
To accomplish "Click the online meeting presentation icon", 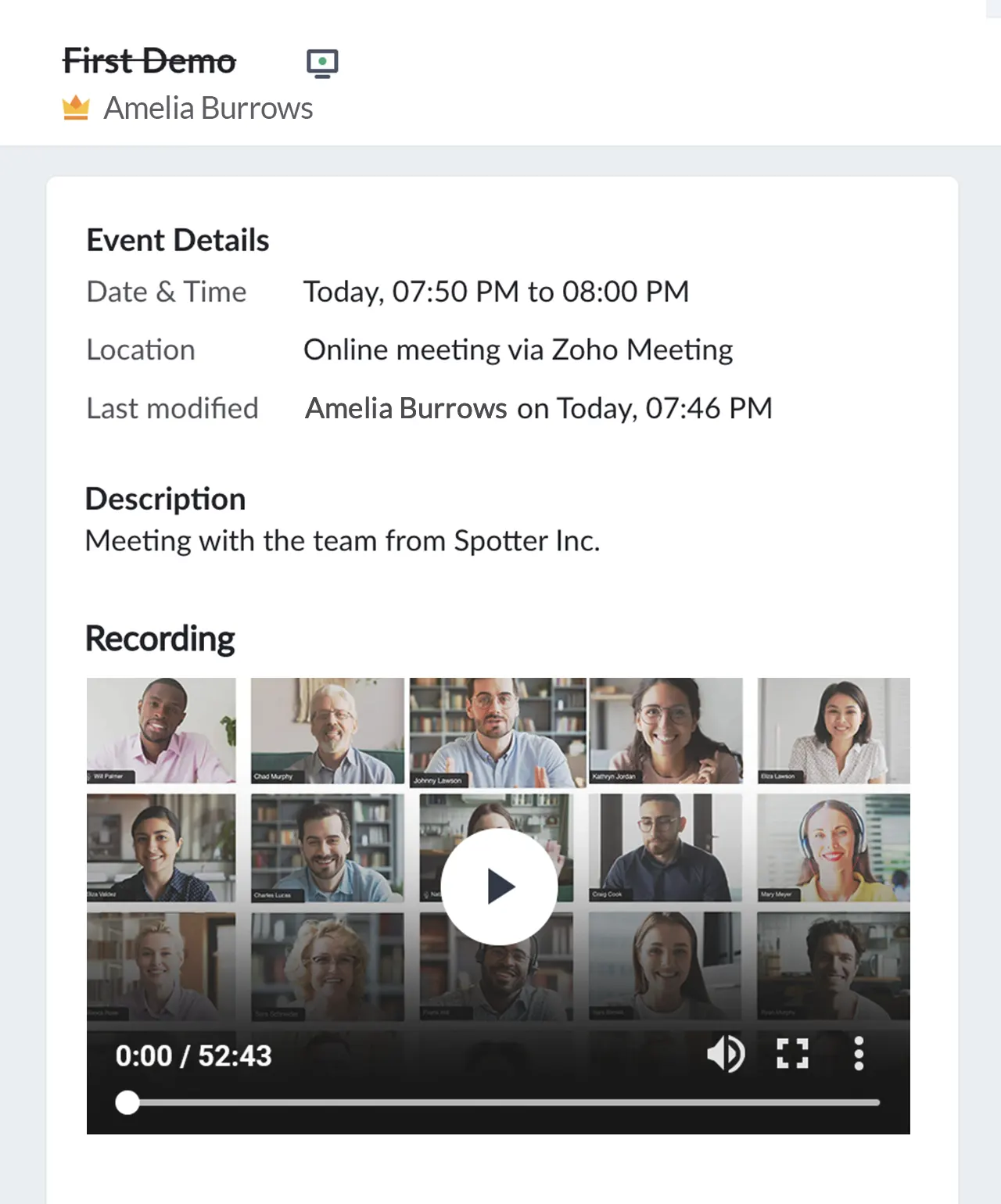I will click(322, 63).
